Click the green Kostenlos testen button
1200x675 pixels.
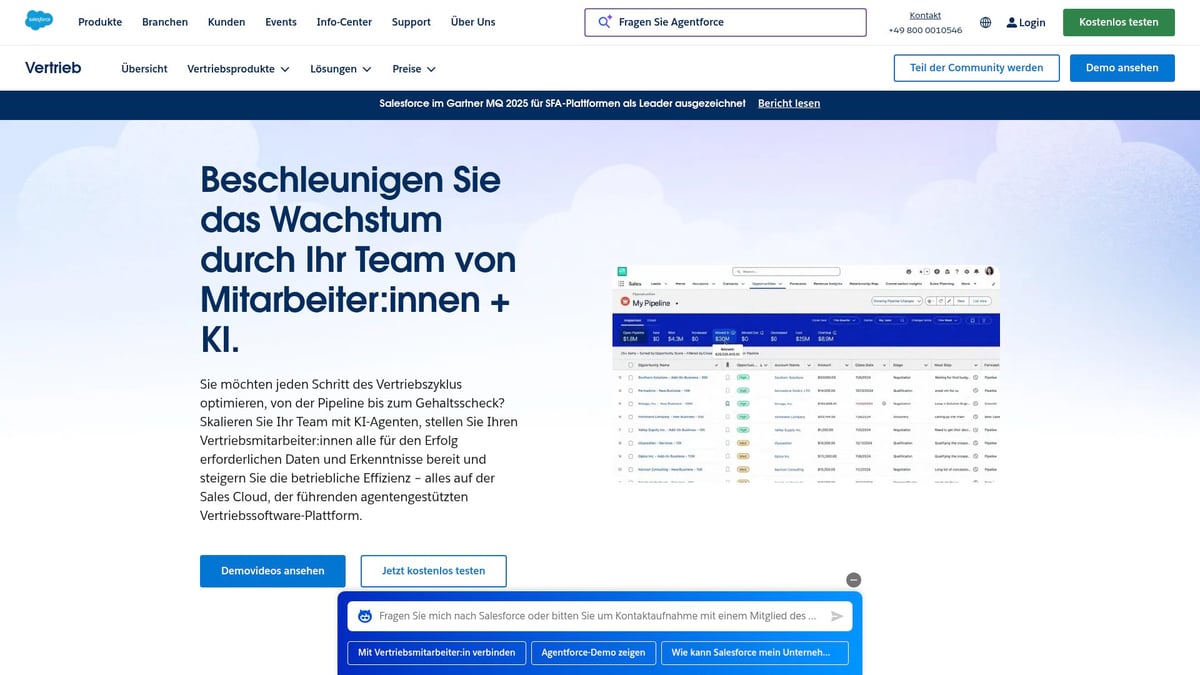[x=1118, y=21]
